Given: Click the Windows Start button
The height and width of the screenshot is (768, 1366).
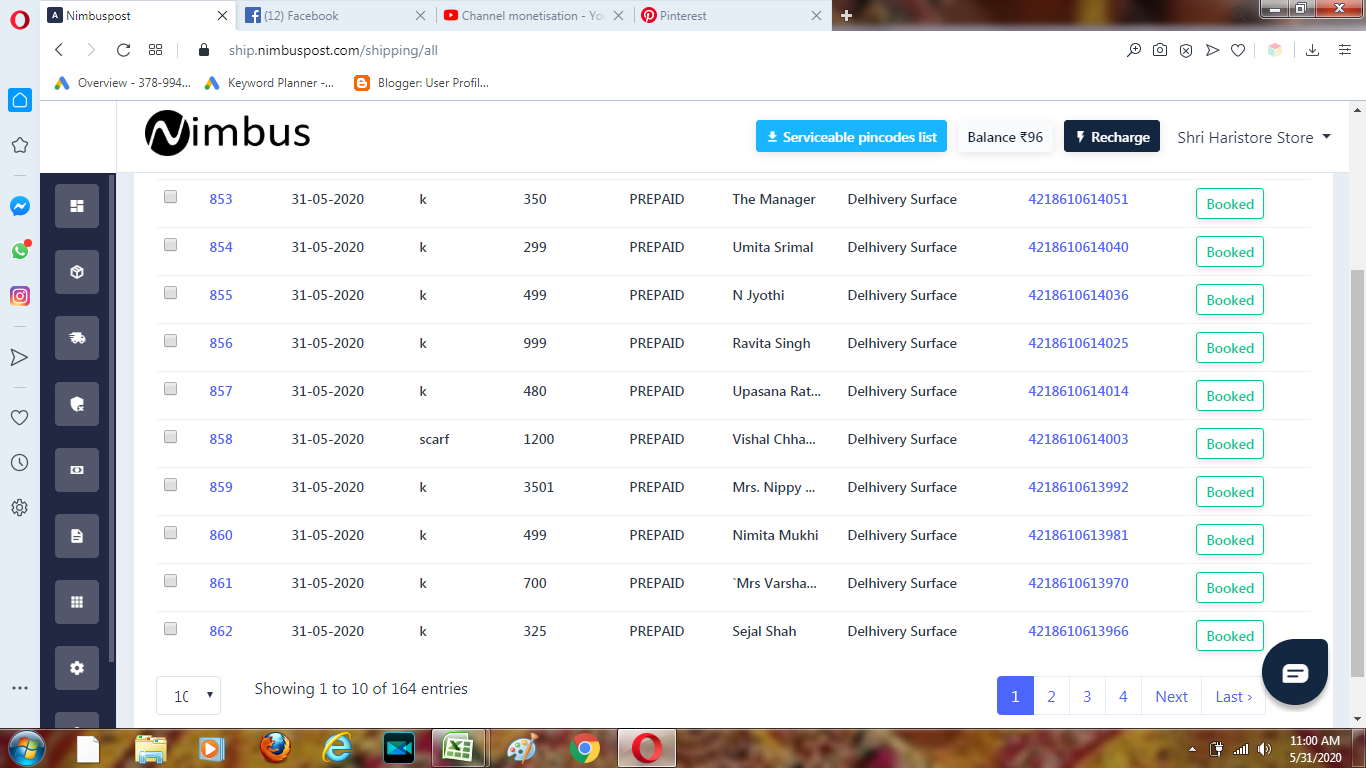Looking at the screenshot, I should 25,748.
